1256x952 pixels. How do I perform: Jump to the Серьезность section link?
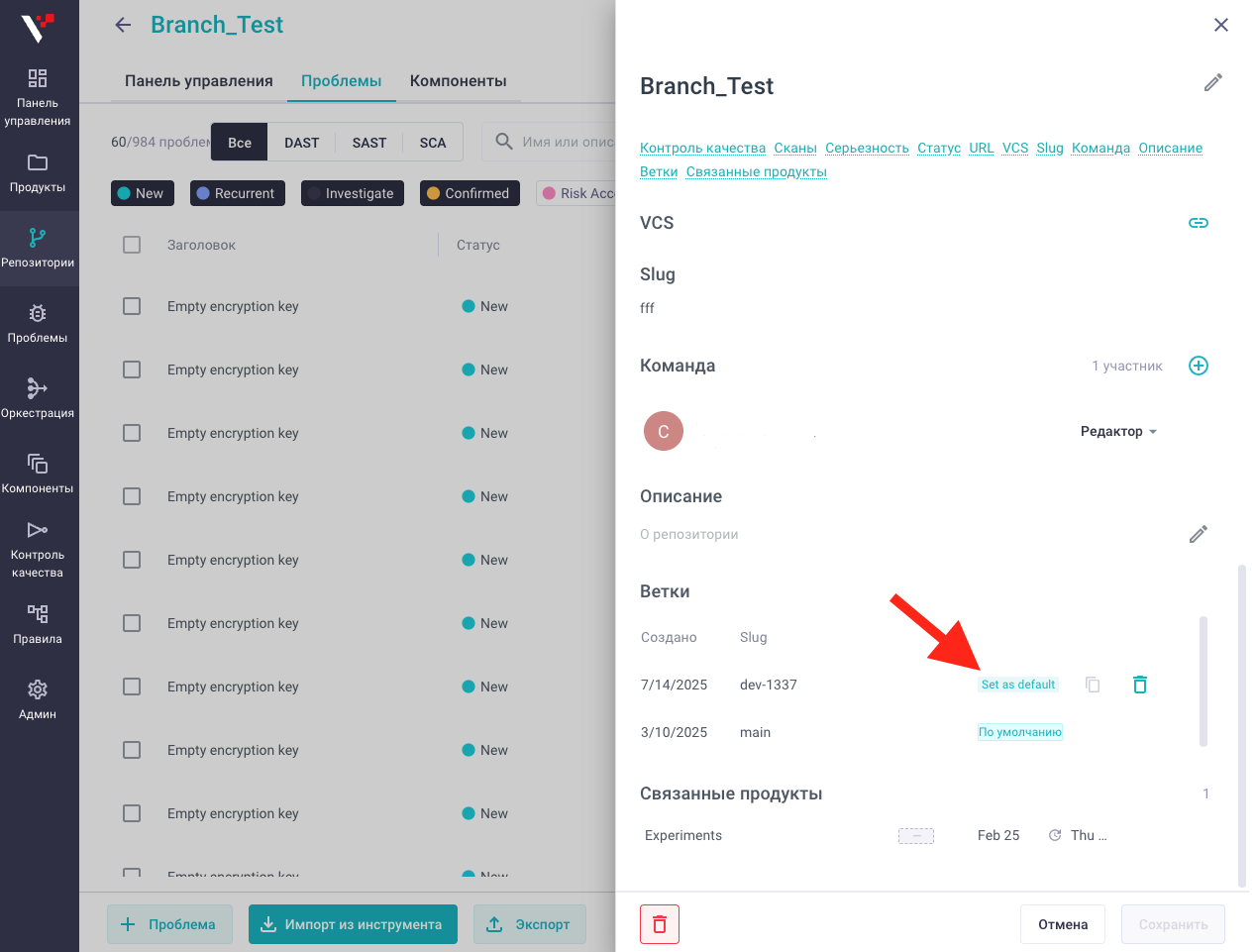[867, 148]
